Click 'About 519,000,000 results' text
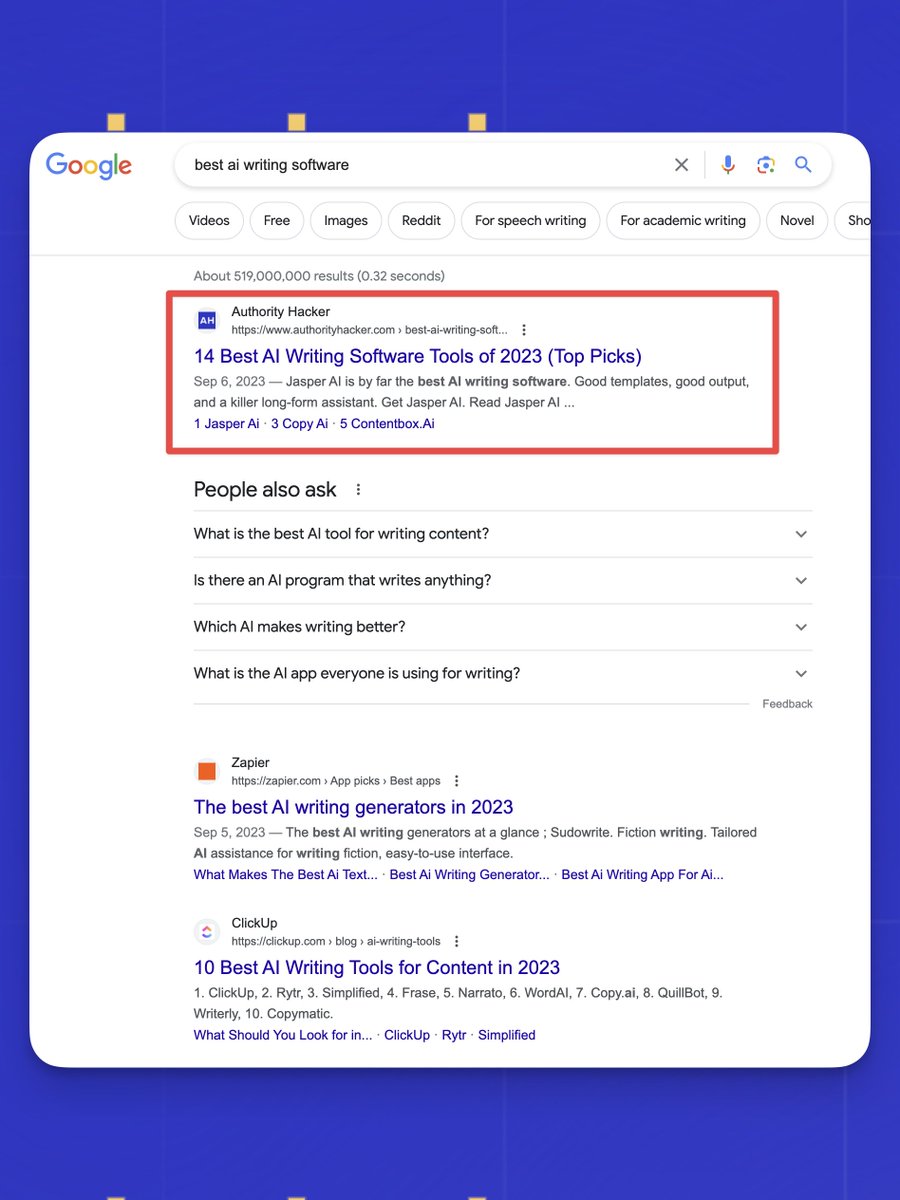Image resolution: width=900 pixels, height=1200 pixels. (319, 276)
